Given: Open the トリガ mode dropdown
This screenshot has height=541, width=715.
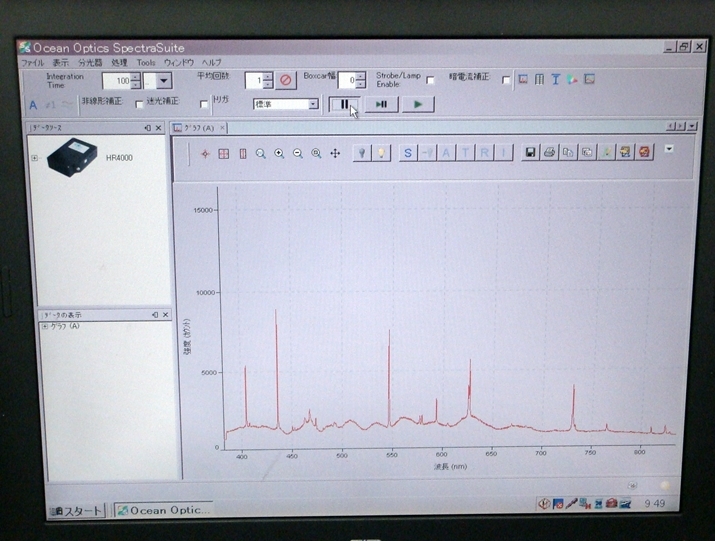Looking at the screenshot, I should (x=313, y=104).
